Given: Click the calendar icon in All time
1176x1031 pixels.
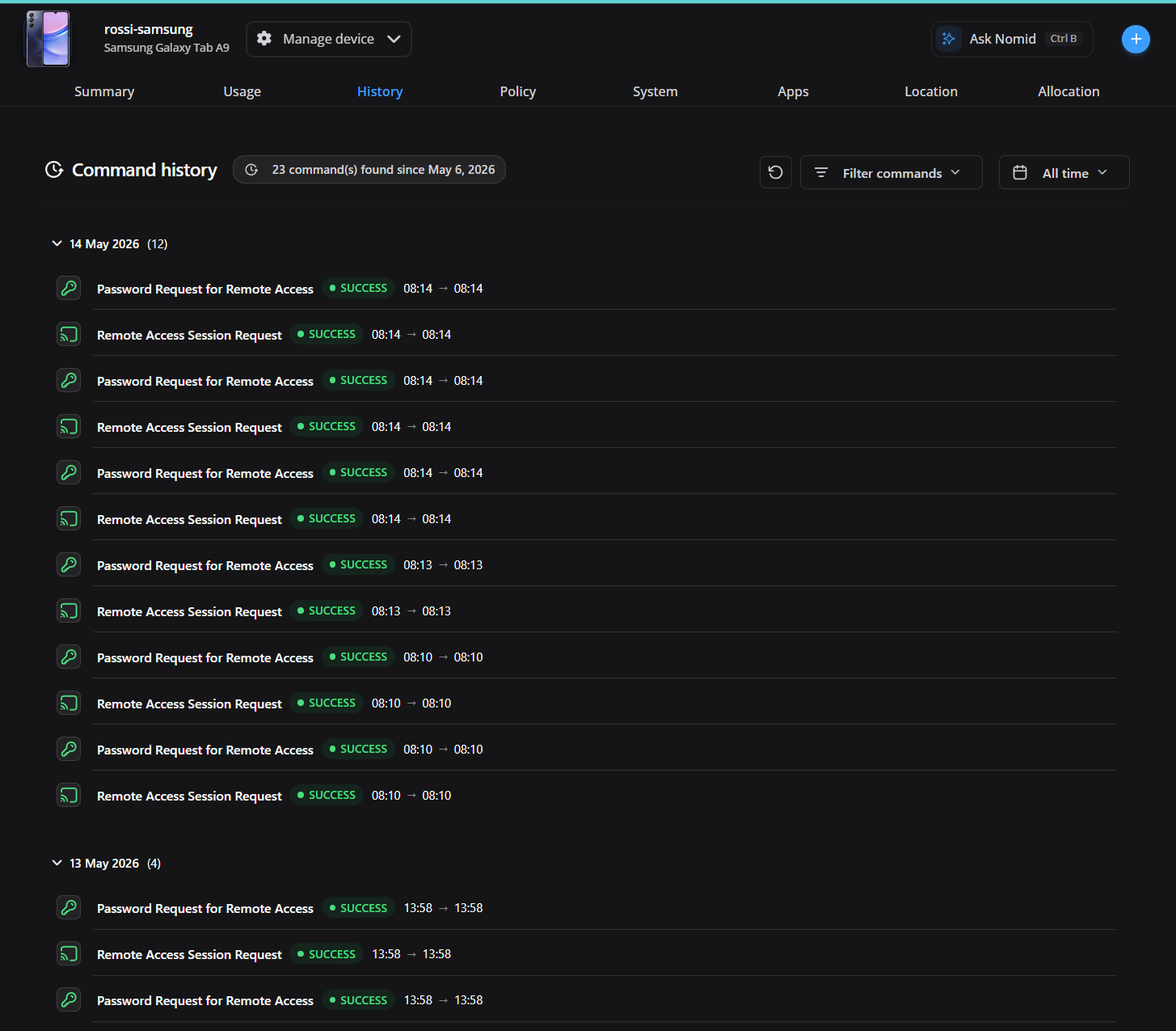Looking at the screenshot, I should click(1020, 173).
